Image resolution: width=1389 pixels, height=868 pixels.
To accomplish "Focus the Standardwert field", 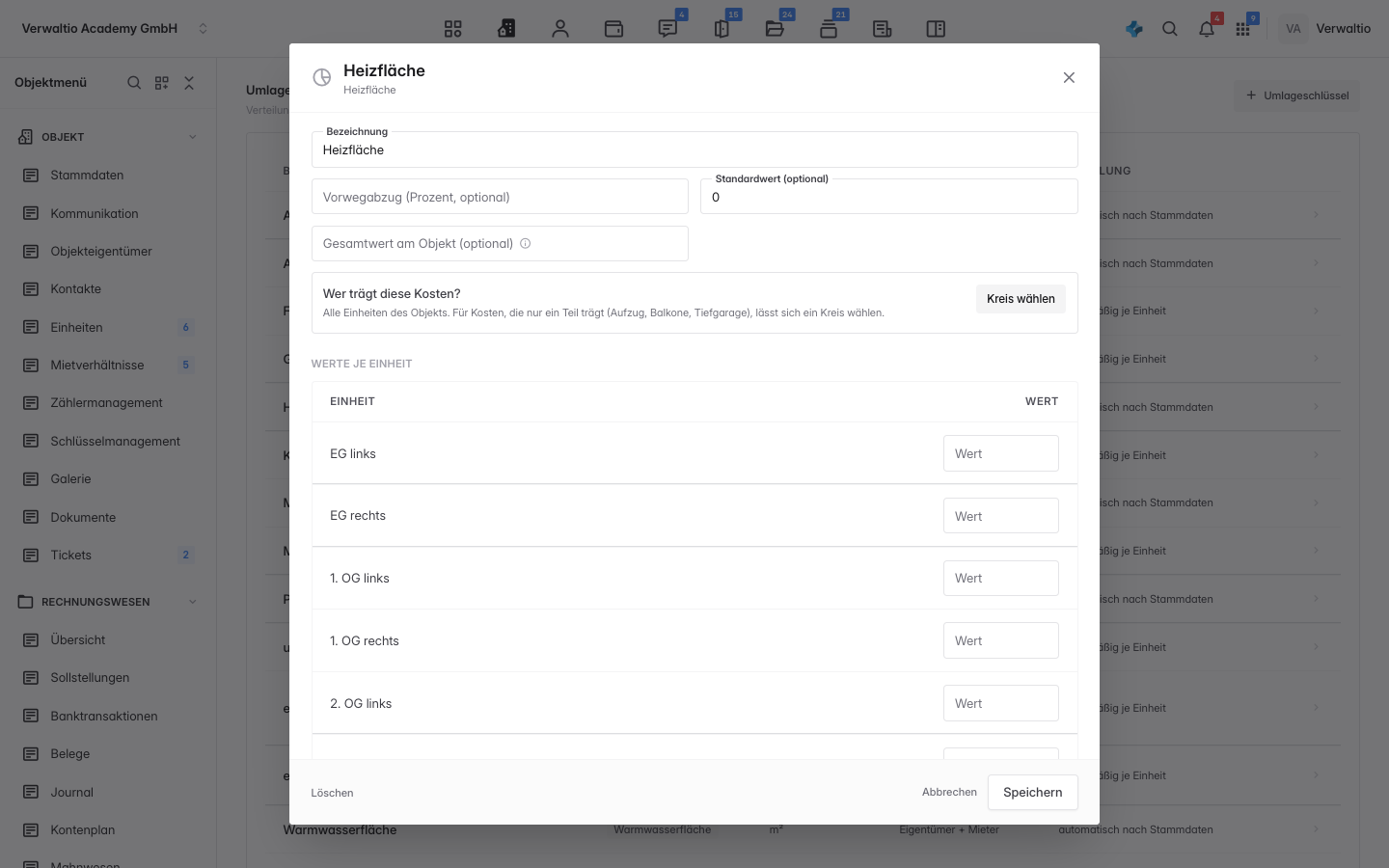I will pos(889,197).
